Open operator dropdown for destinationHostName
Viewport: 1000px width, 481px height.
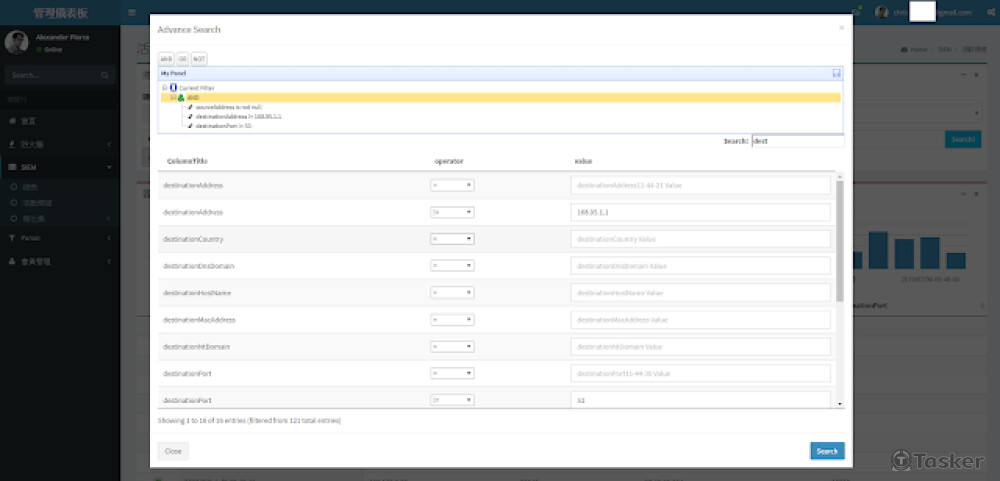(x=452, y=293)
